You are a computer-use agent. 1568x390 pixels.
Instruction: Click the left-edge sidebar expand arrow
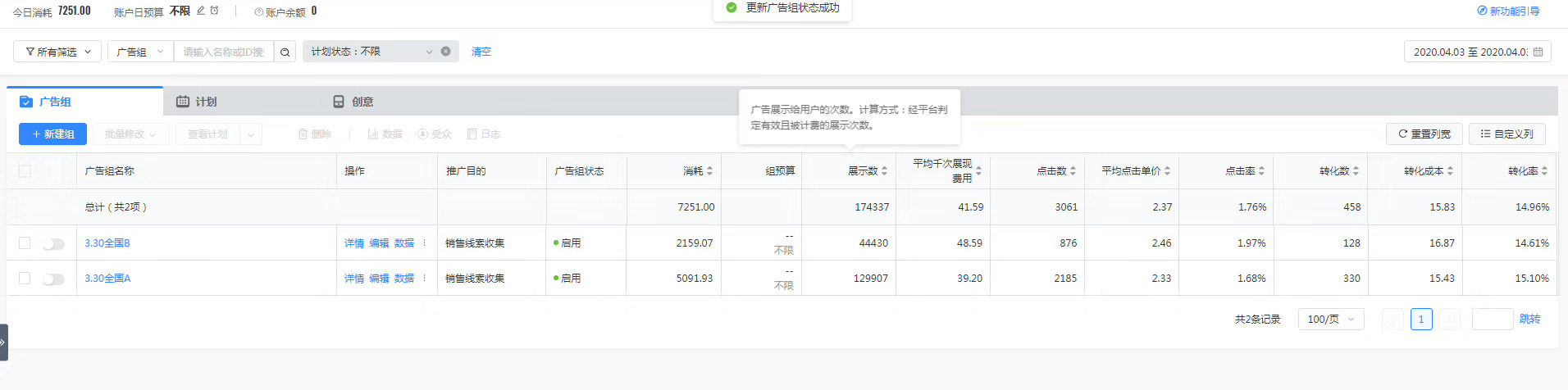coord(3,342)
